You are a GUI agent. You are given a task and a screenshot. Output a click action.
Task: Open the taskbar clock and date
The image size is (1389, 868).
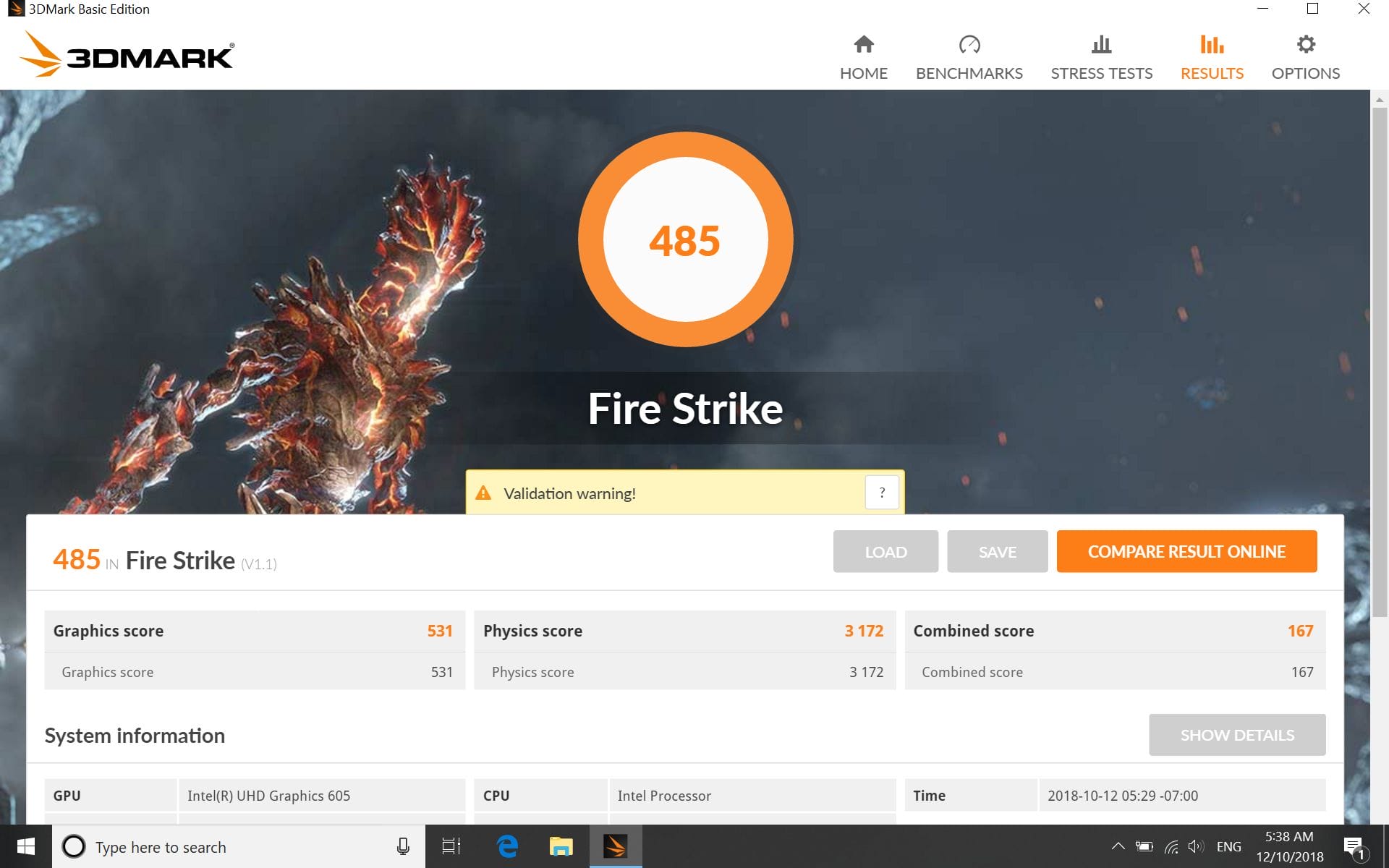coord(1289,846)
